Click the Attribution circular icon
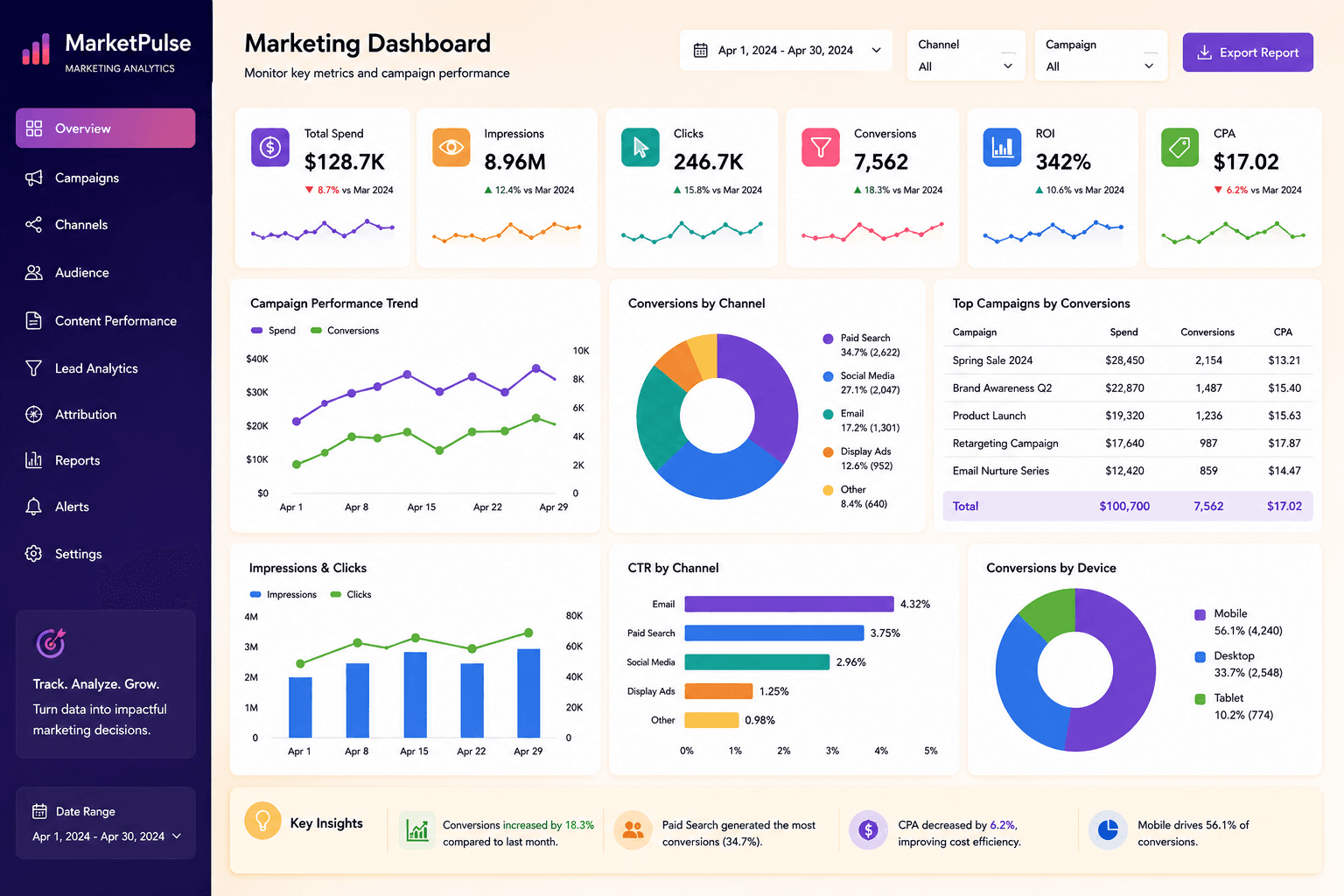The height and width of the screenshot is (896, 1344). 34,415
